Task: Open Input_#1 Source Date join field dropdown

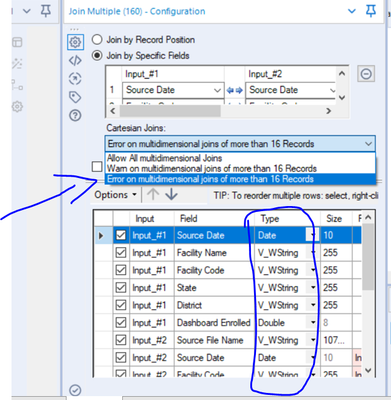Action: point(217,90)
